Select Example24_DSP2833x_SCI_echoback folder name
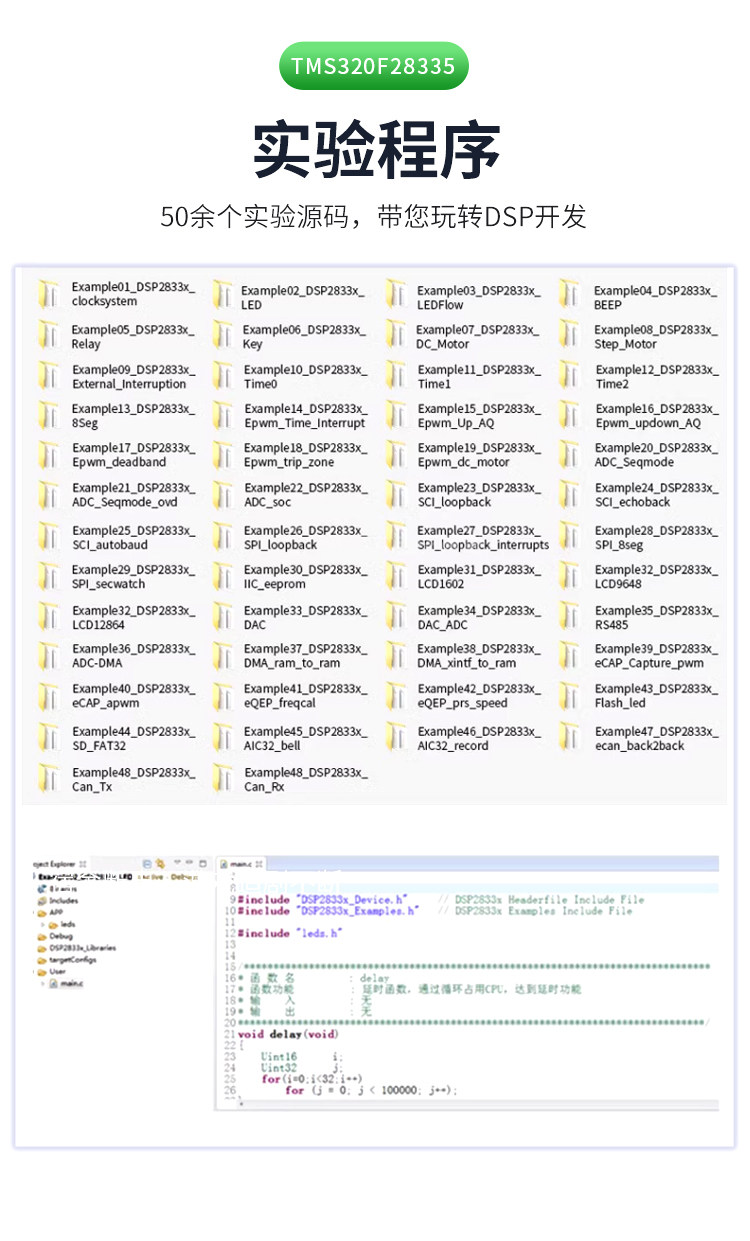The height and width of the screenshot is (1241, 750). tap(657, 495)
